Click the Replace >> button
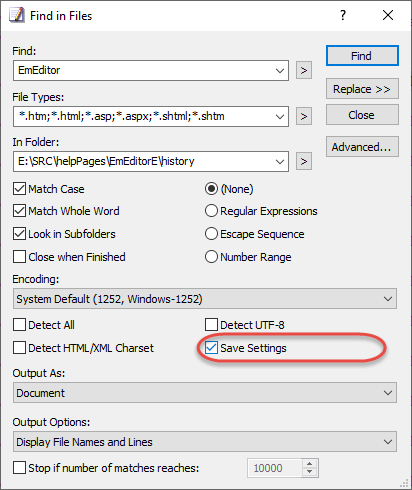The width and height of the screenshot is (412, 490). click(362, 89)
